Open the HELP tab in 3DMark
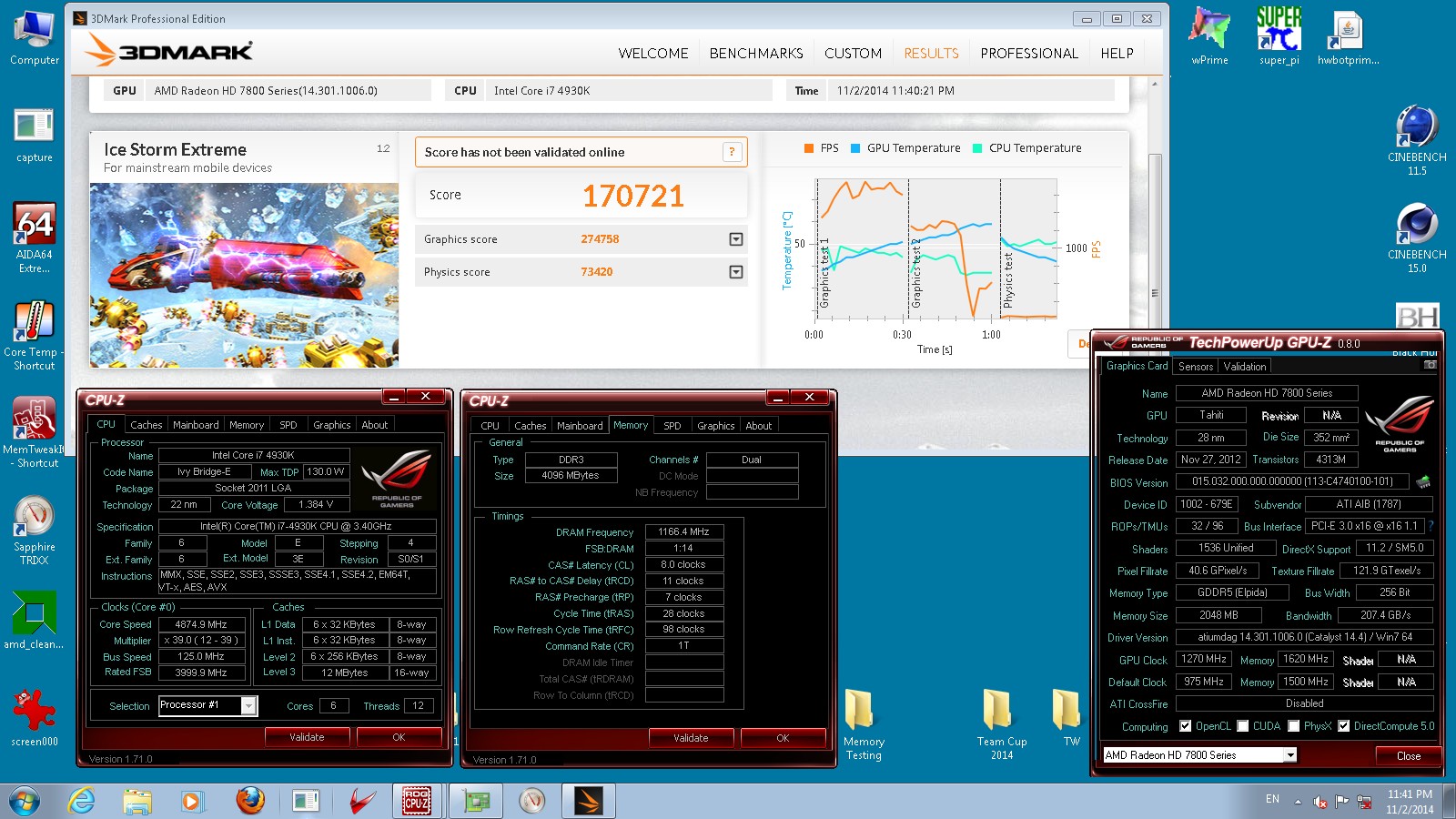1456x819 pixels. pos(1117,54)
